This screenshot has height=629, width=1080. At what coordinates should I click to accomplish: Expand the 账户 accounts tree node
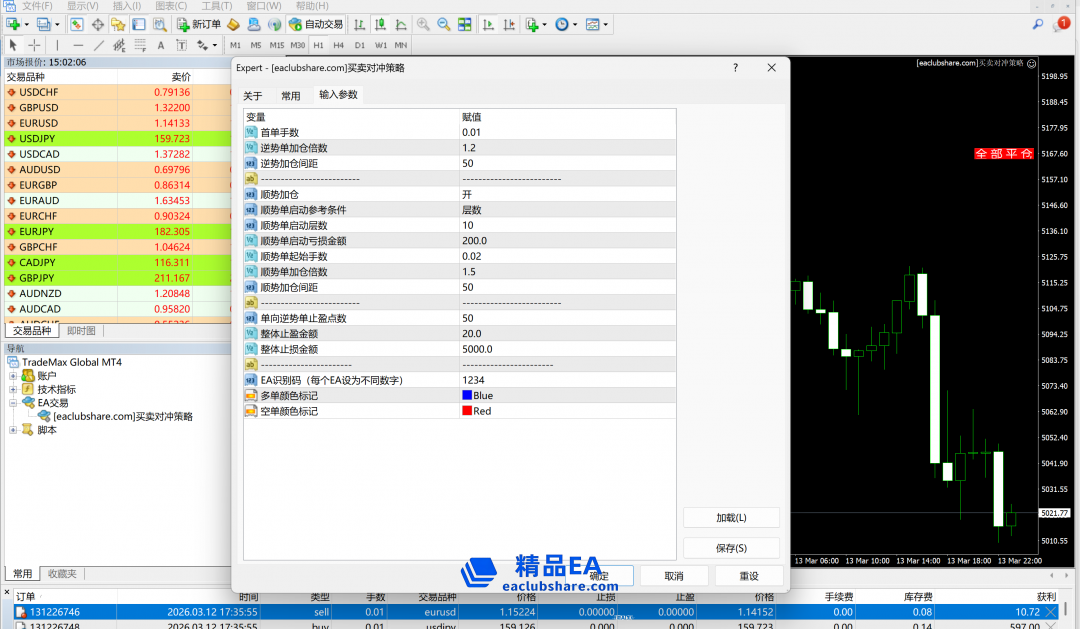pyautogui.click(x=14, y=376)
